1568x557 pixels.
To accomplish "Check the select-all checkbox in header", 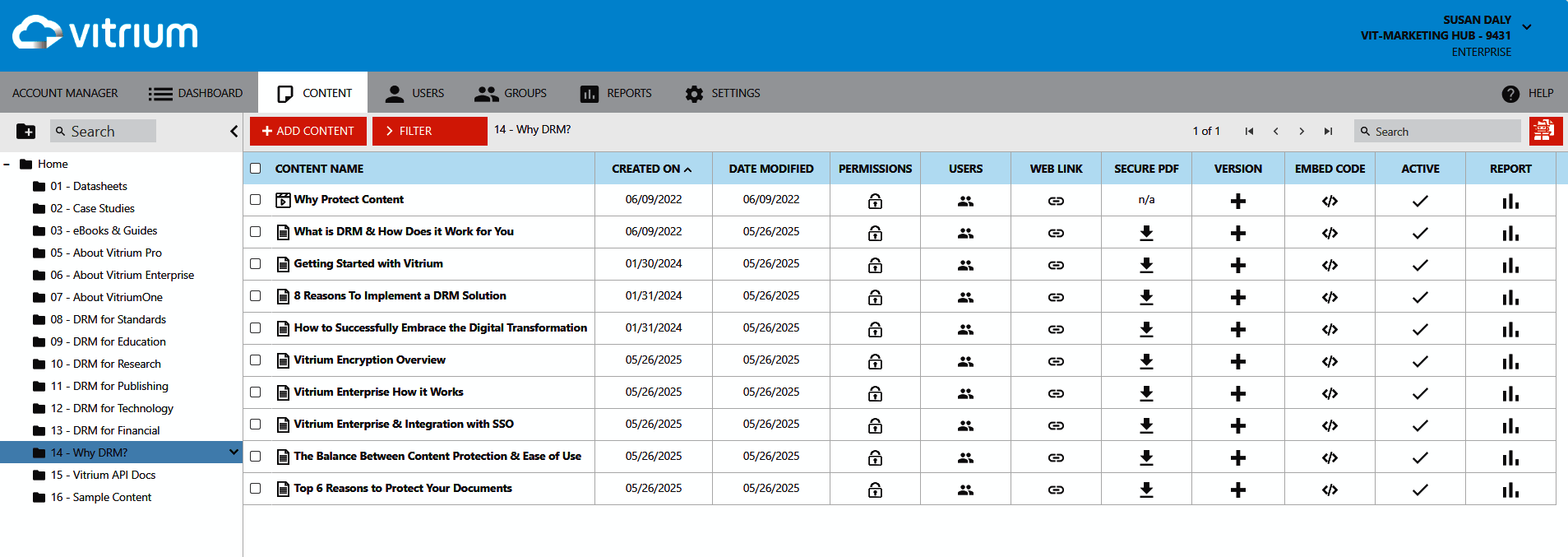I will (x=256, y=169).
